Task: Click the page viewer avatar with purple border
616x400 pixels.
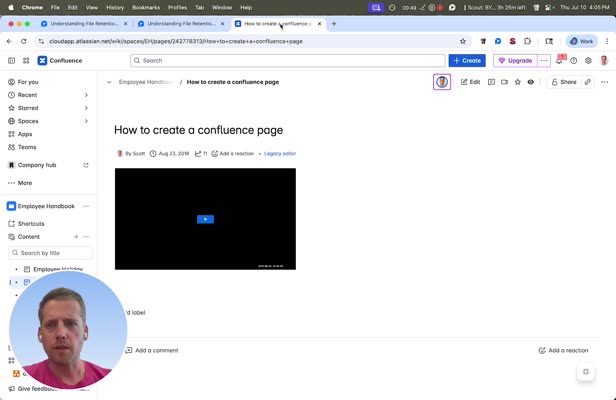Action: tap(442, 82)
